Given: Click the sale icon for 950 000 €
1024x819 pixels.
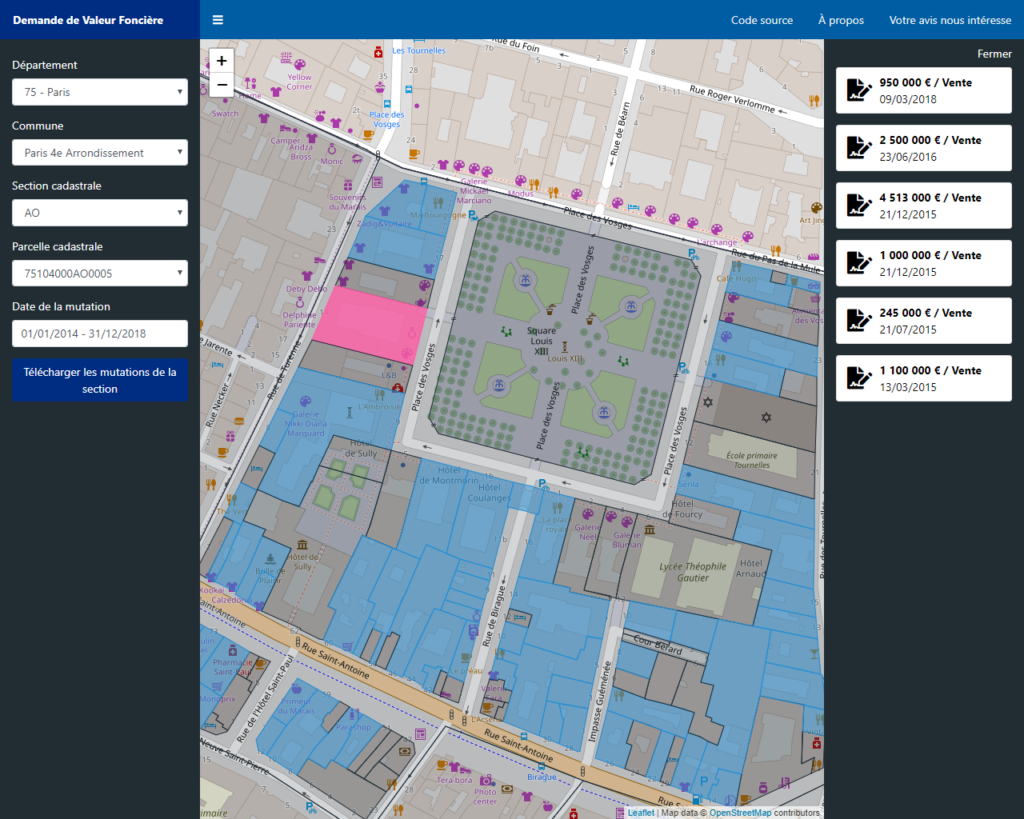Looking at the screenshot, I should coord(858,91).
